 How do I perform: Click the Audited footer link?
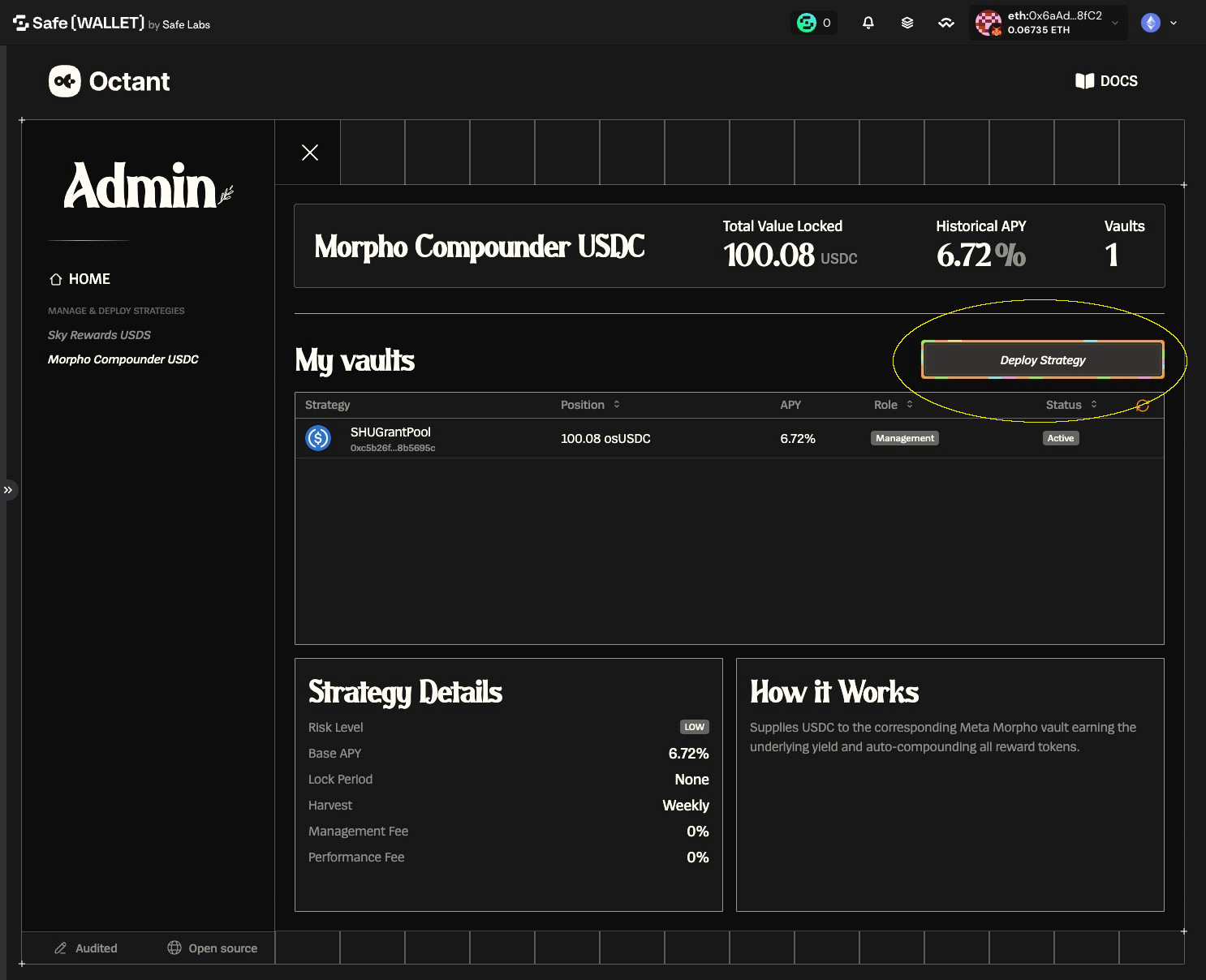[x=86, y=948]
